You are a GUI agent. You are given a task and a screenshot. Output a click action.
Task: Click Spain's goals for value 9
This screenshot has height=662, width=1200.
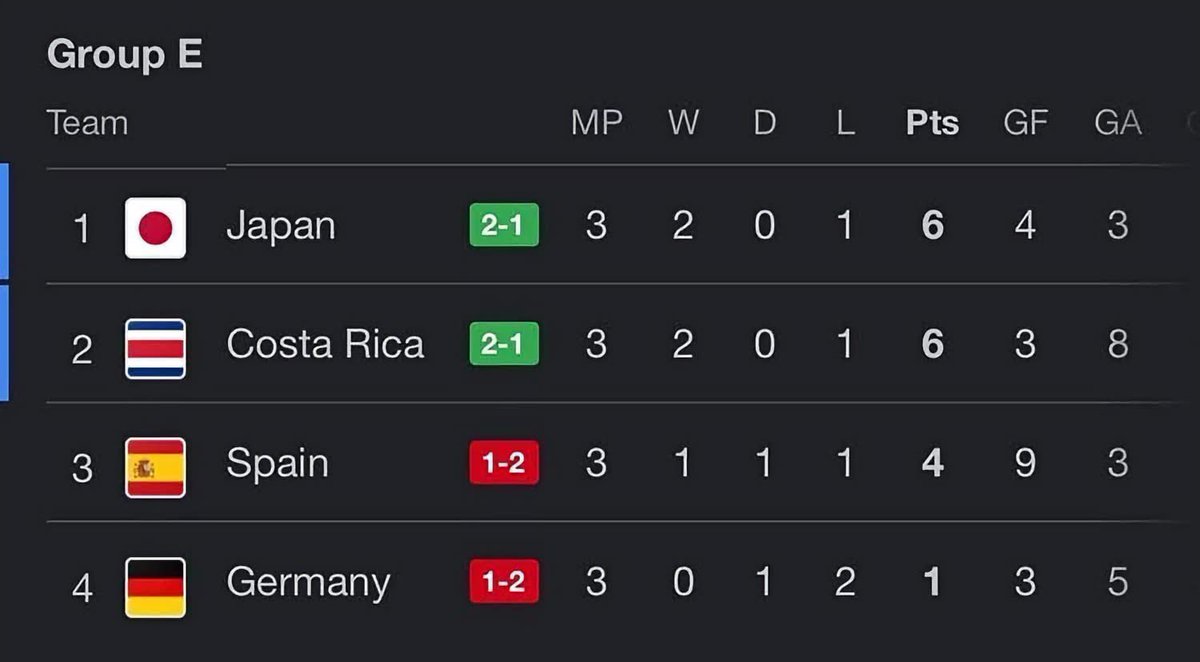click(1025, 464)
